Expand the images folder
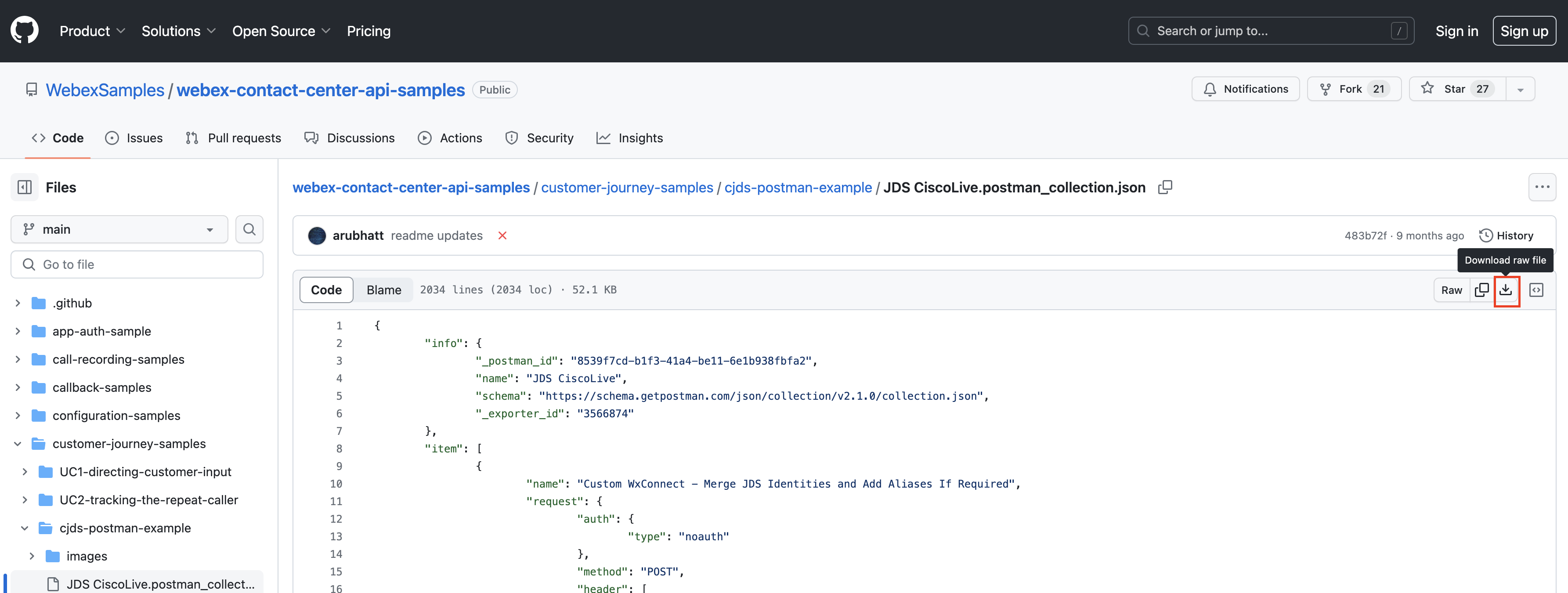The image size is (1568, 593). click(x=32, y=557)
